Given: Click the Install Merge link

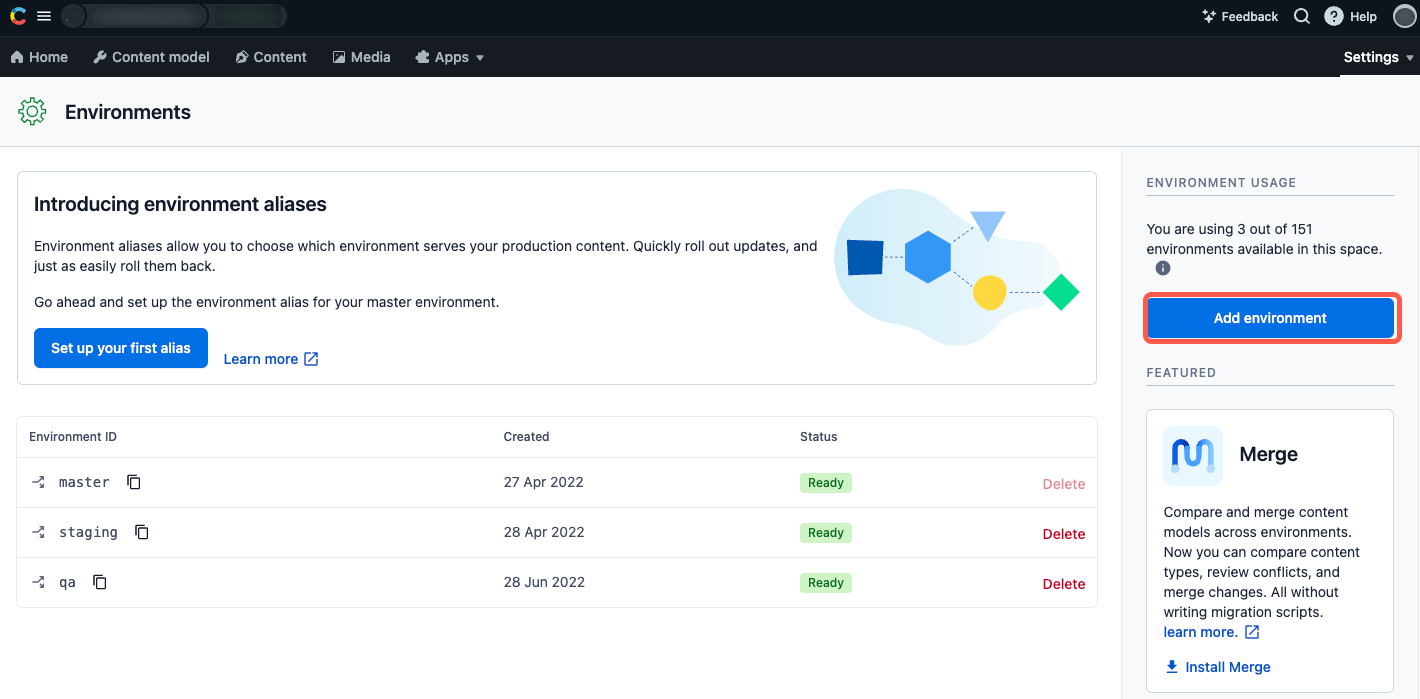Looking at the screenshot, I should 1217,667.
